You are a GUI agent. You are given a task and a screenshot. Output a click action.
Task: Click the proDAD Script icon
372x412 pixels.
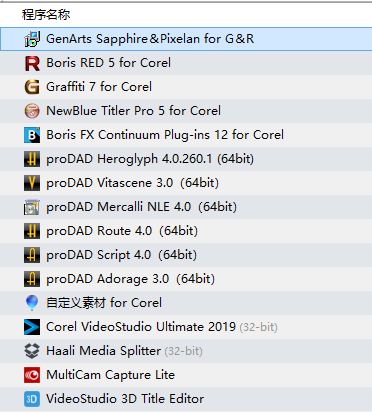point(32,255)
